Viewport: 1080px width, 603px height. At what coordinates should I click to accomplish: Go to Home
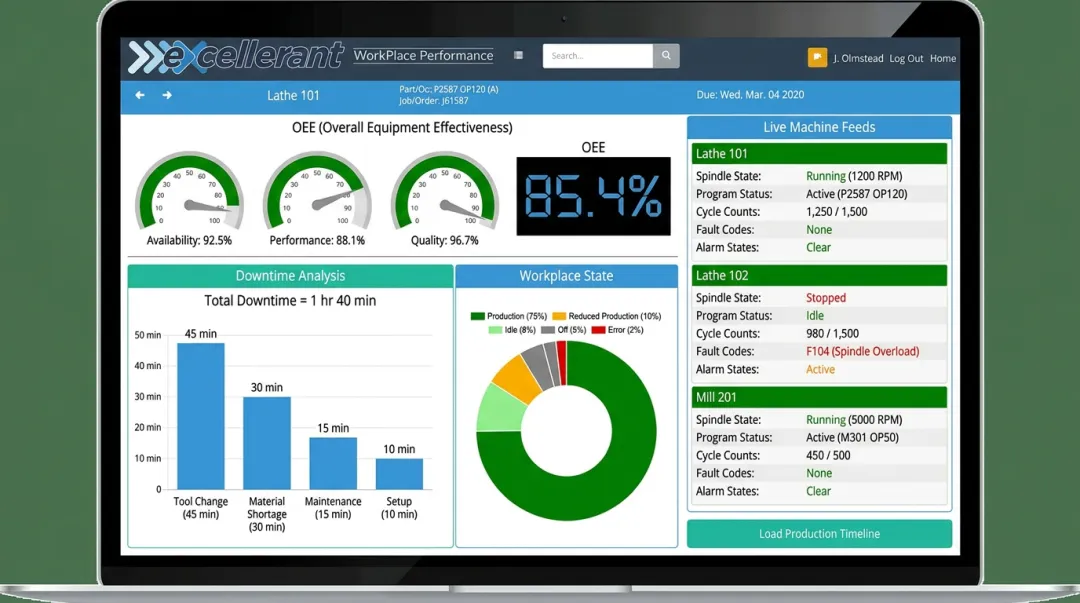pyautogui.click(x=943, y=59)
